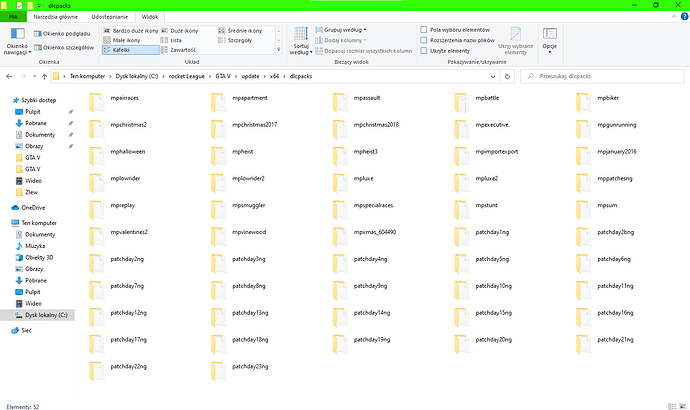Open Zlew folder in Quick Access
The image size is (690, 410).
[x=27, y=192]
